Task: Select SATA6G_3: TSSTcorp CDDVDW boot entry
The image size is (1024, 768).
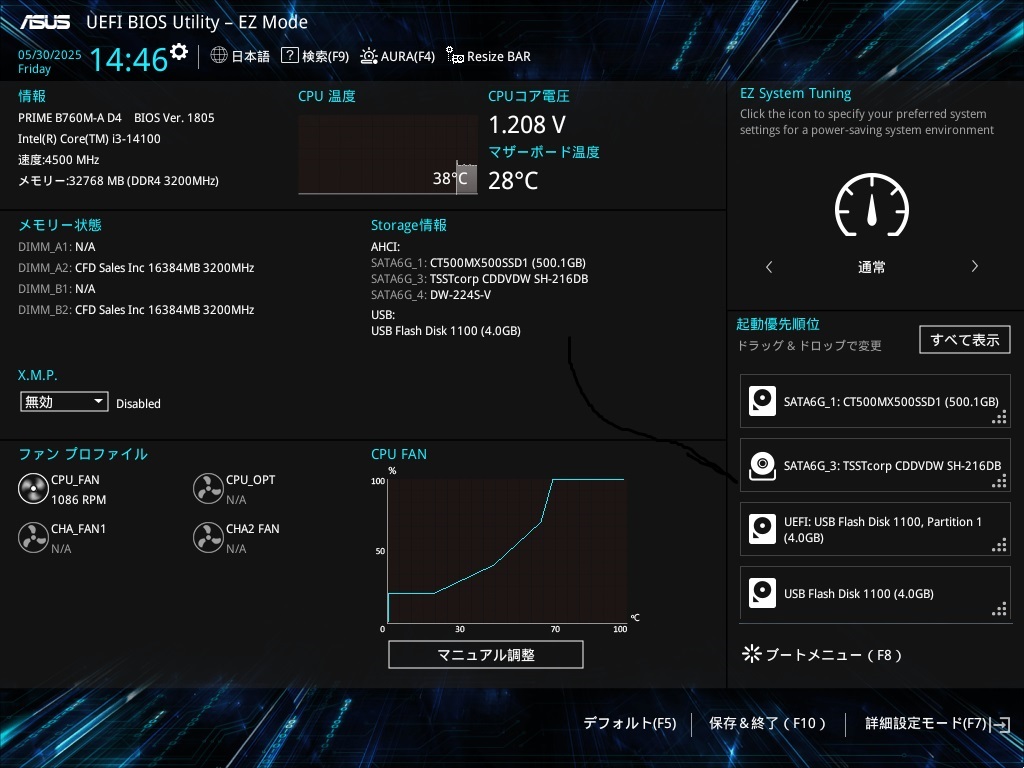Action: pyautogui.click(x=875, y=465)
